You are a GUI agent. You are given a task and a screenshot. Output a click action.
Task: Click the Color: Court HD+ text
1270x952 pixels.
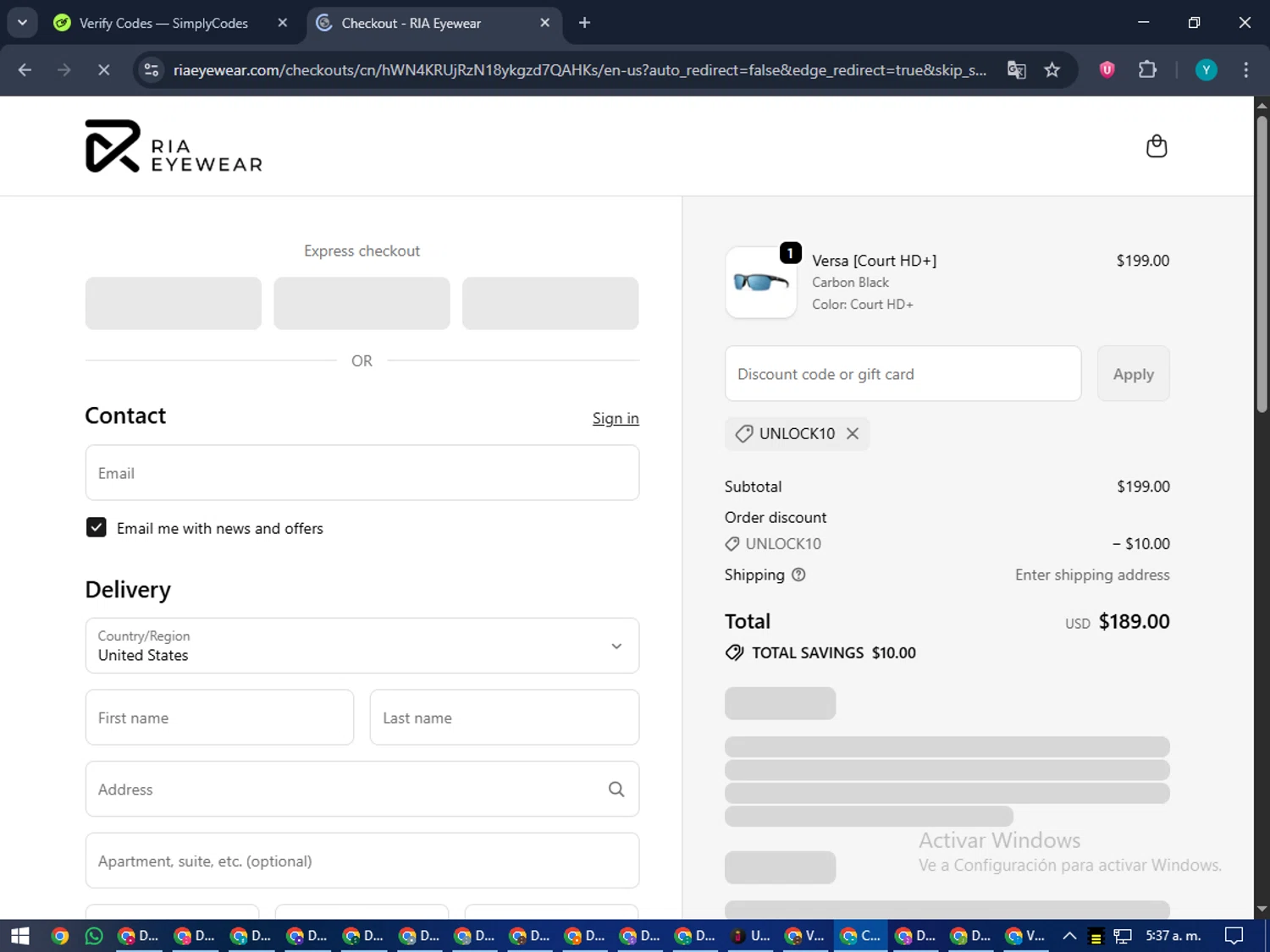(863, 305)
